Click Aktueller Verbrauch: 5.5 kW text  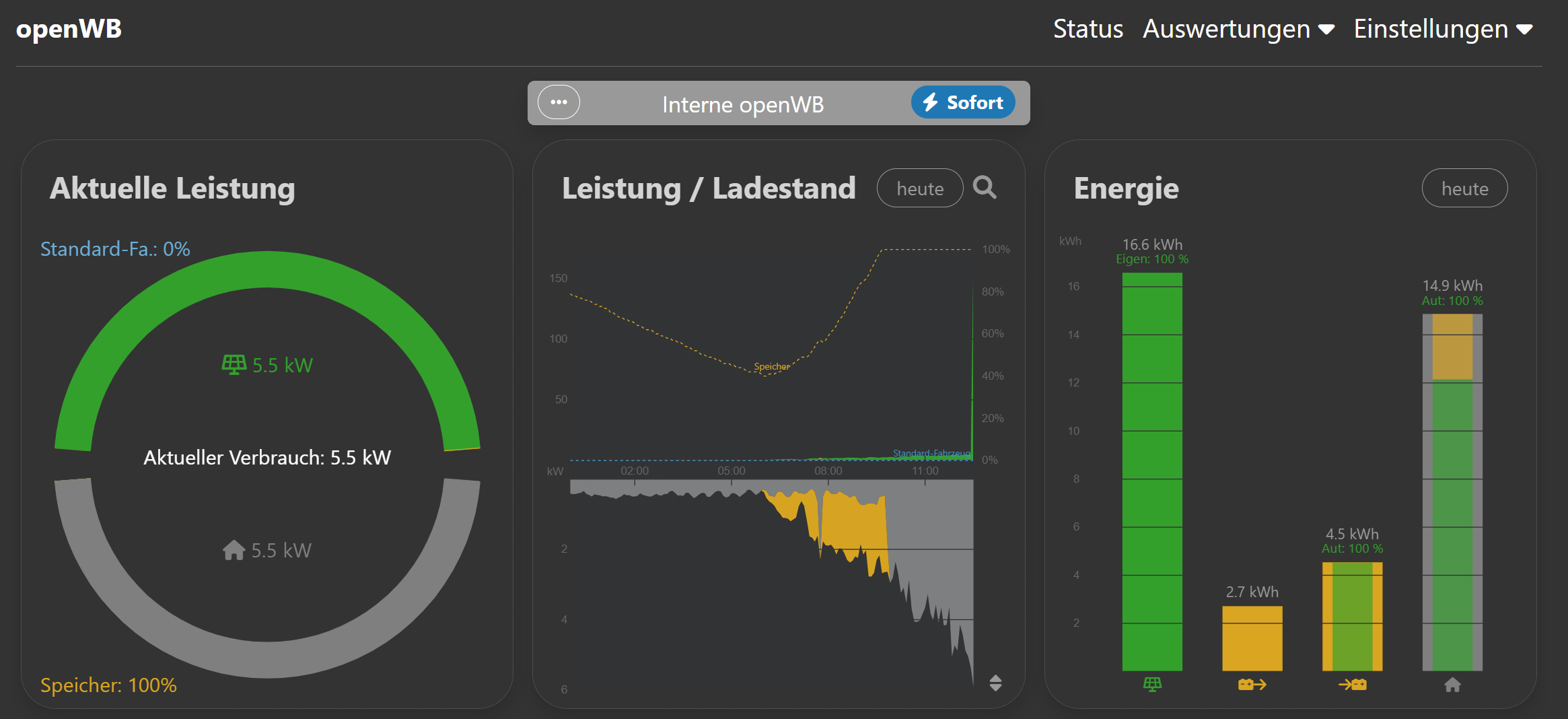[x=267, y=458]
